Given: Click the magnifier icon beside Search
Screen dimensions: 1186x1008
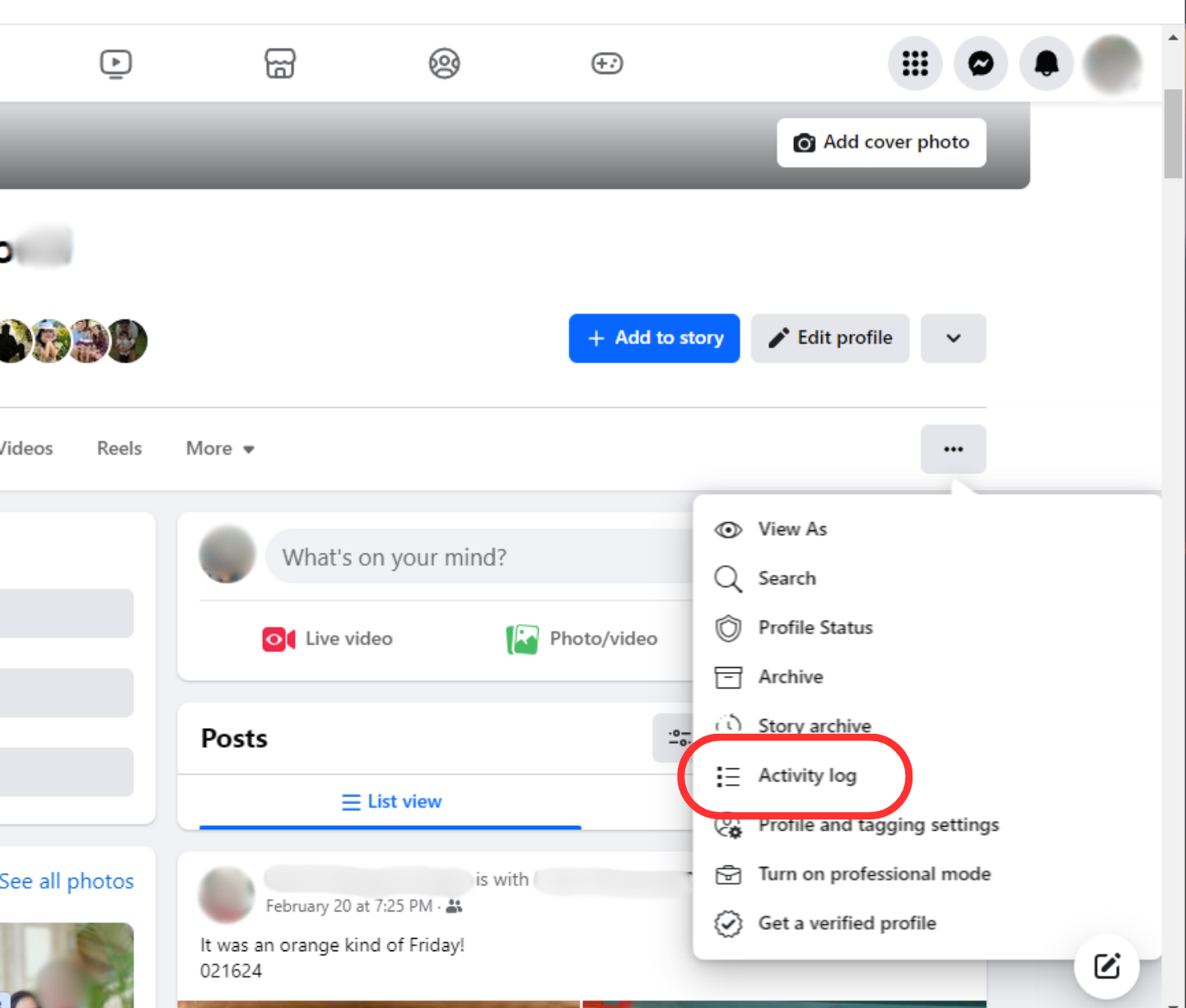Looking at the screenshot, I should (728, 579).
